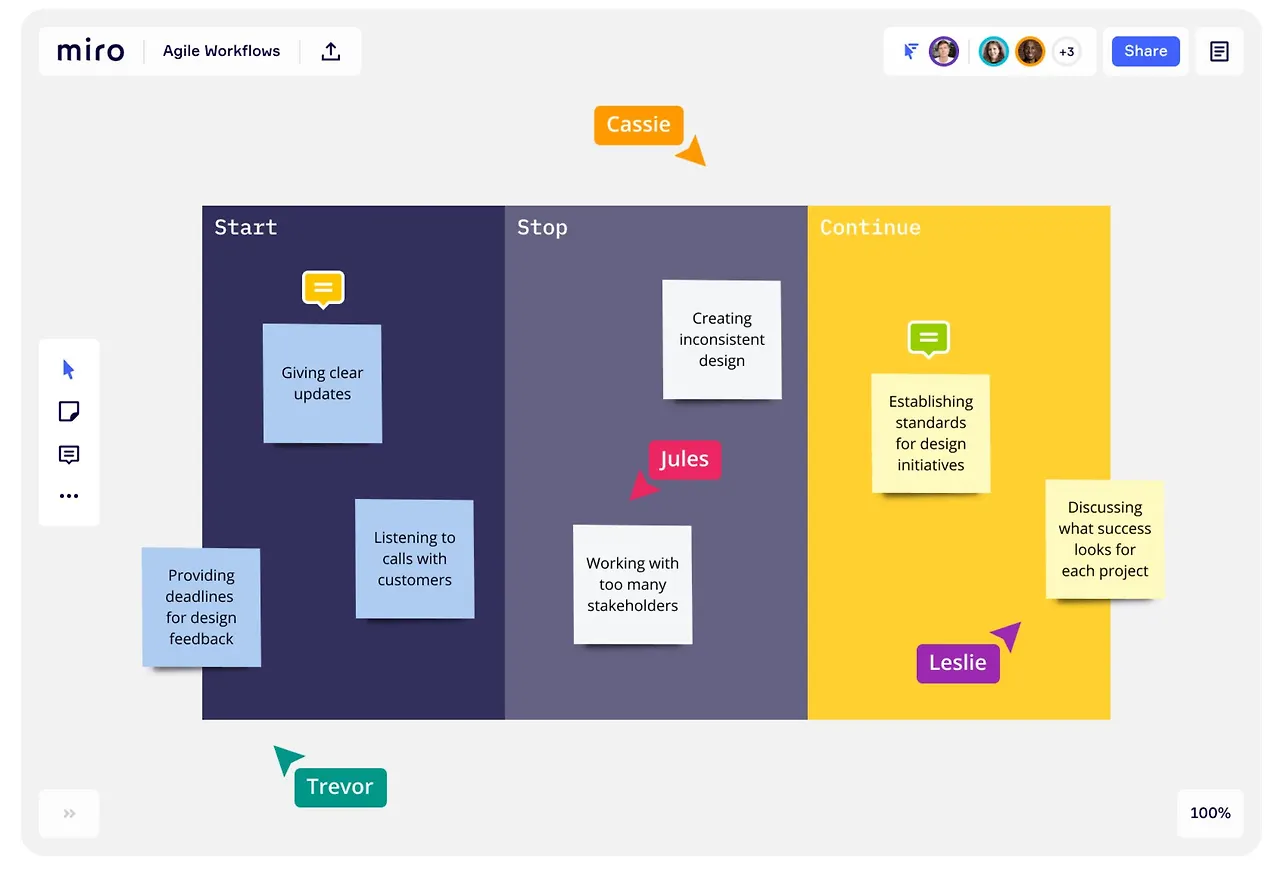The image size is (1280, 871).
Task: Open green comment above Establishing standards note
Action: coord(929,339)
